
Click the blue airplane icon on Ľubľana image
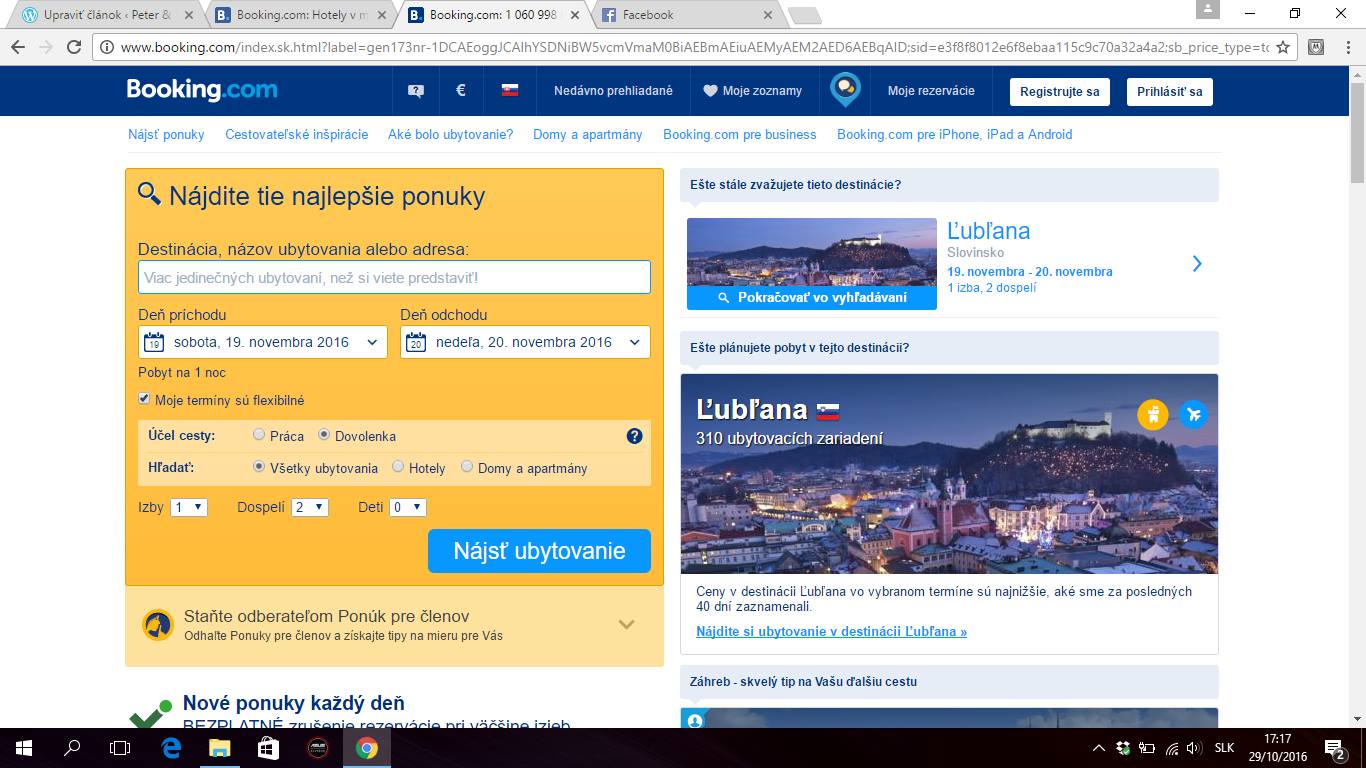tap(1193, 414)
